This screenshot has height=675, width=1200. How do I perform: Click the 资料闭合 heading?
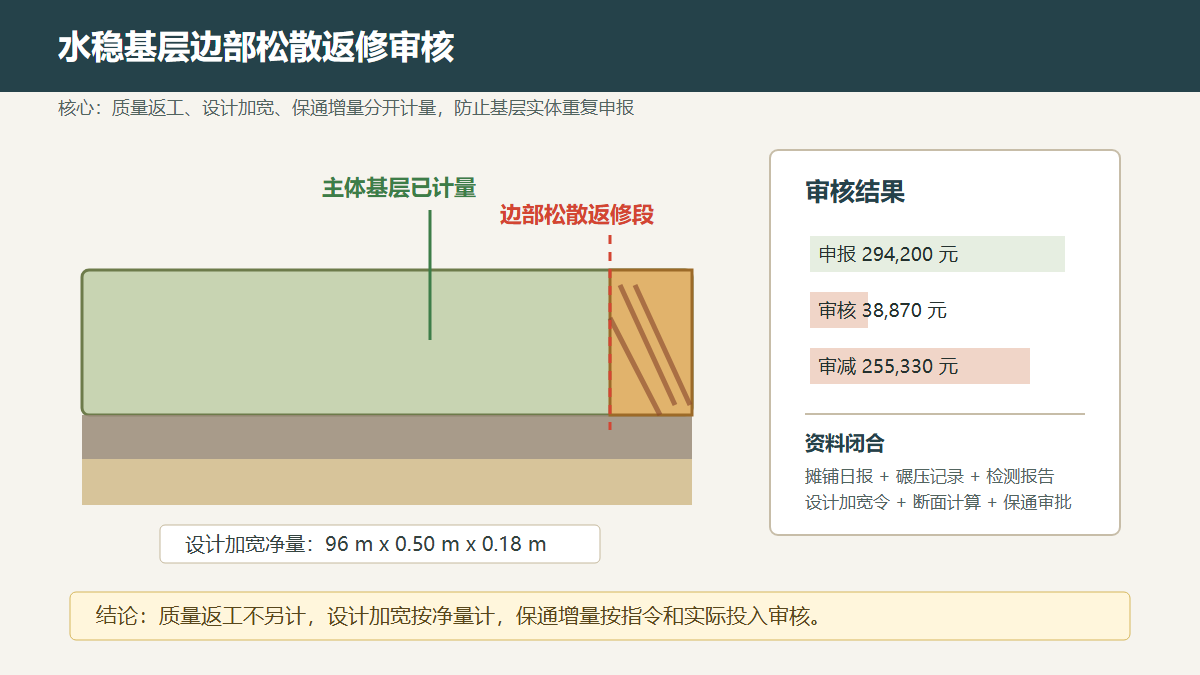click(845, 444)
